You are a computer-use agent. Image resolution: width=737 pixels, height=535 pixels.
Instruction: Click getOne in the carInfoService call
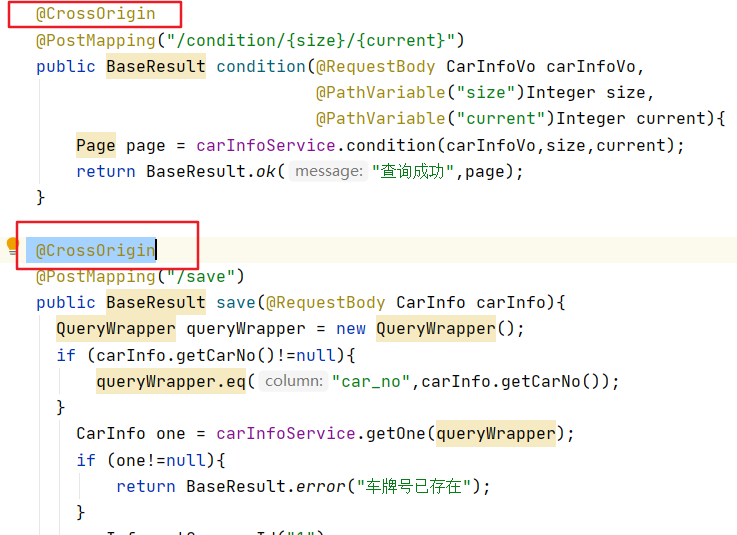(396, 433)
